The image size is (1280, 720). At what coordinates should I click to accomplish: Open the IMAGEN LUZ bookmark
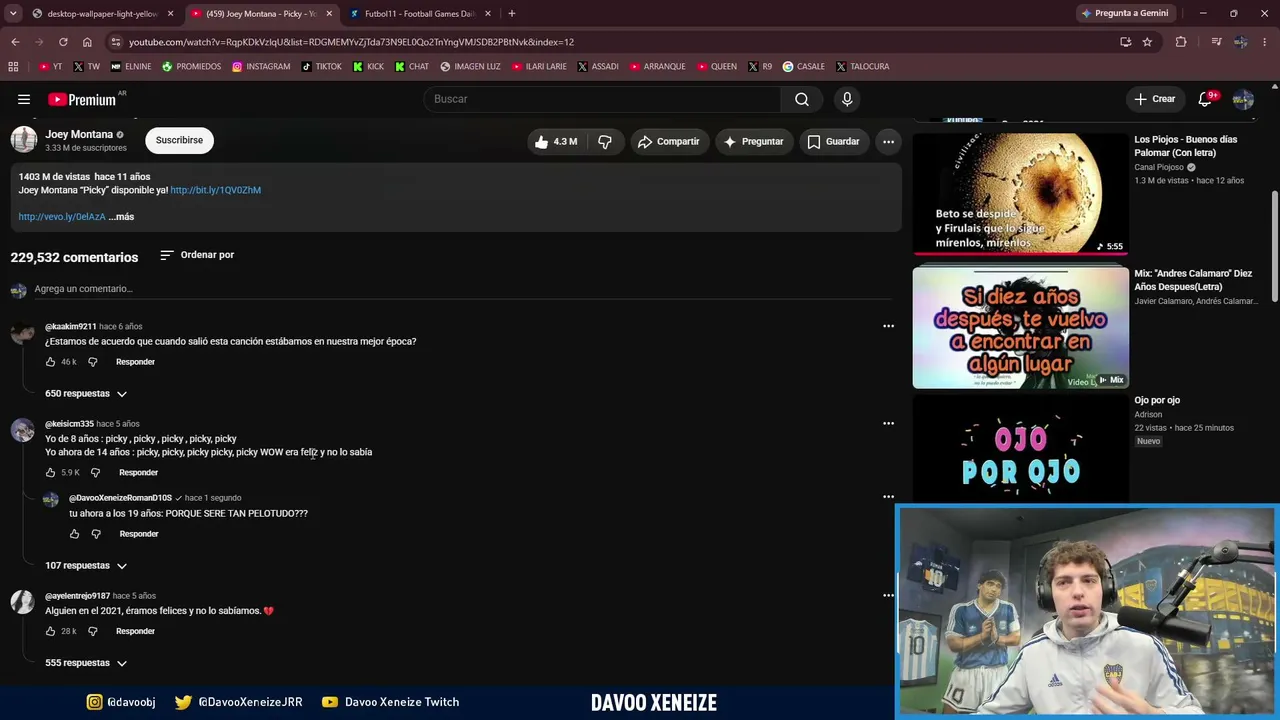pyautogui.click(x=470, y=67)
